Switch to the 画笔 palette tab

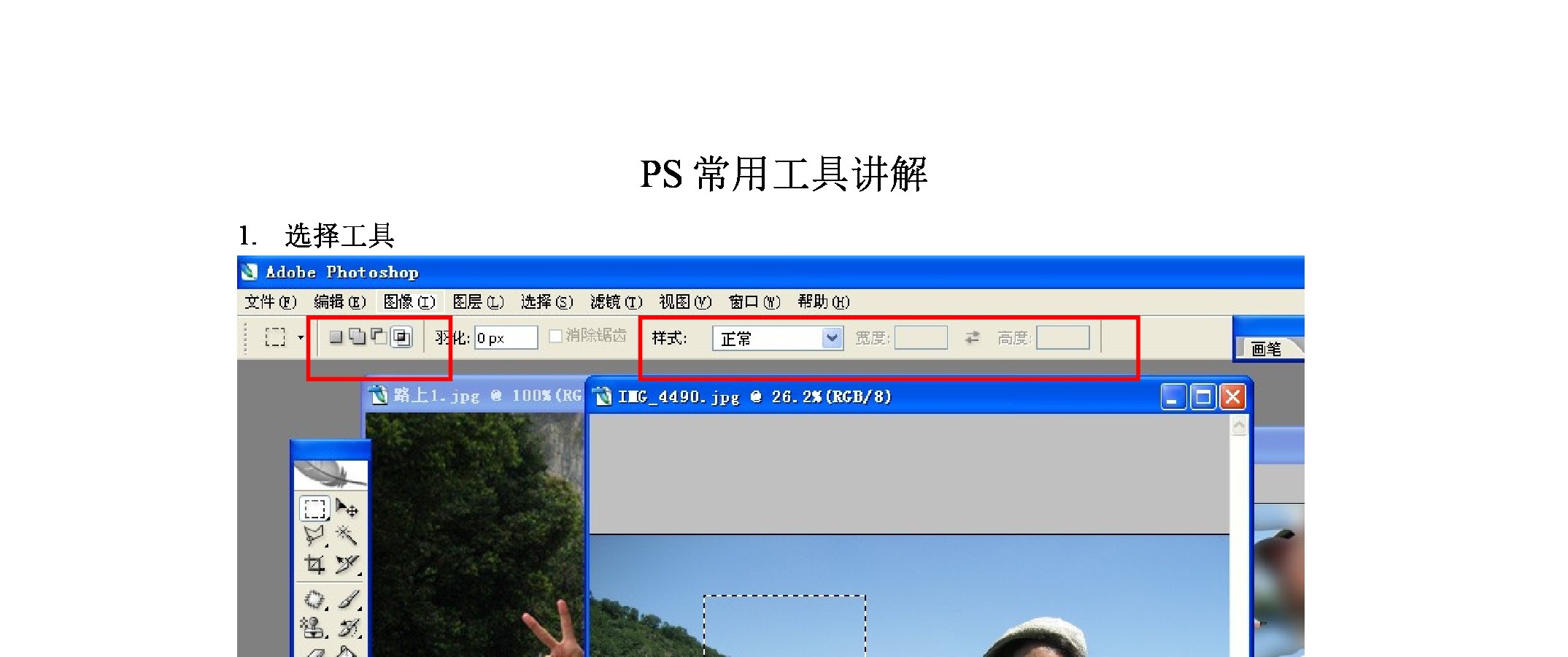pos(1267,349)
